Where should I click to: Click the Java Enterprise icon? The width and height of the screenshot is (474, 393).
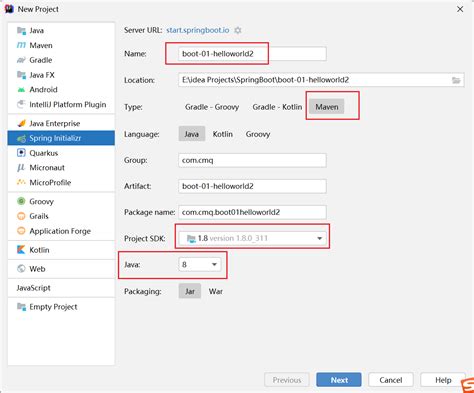tap(21, 123)
